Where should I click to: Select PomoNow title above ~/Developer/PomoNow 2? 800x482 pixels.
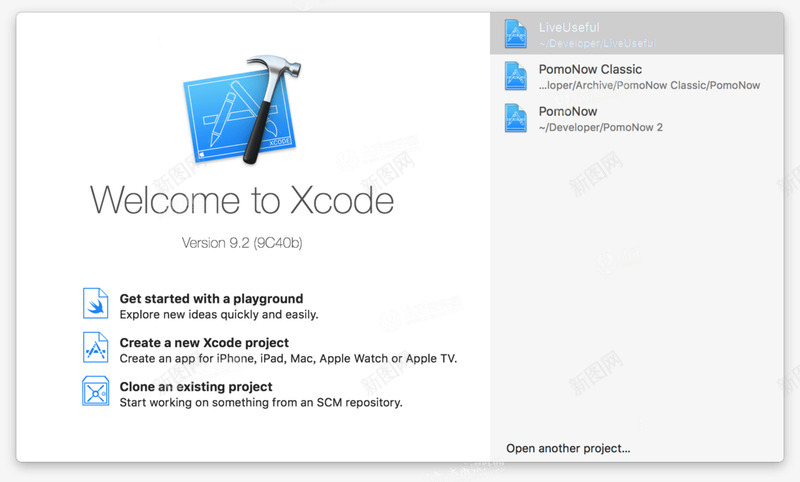568,111
